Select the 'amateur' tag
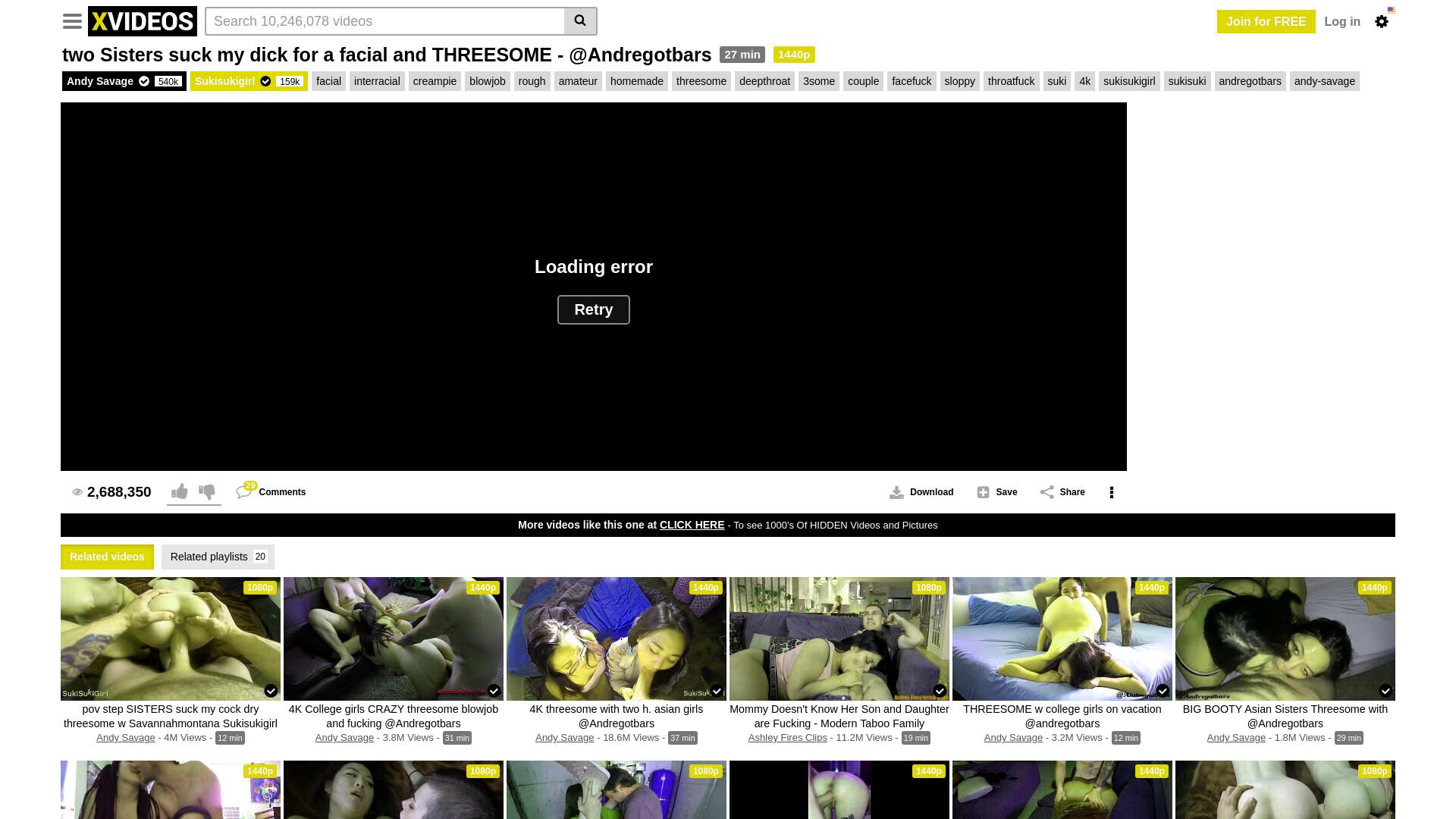Screen dimensions: 1456x819 [x=578, y=81]
